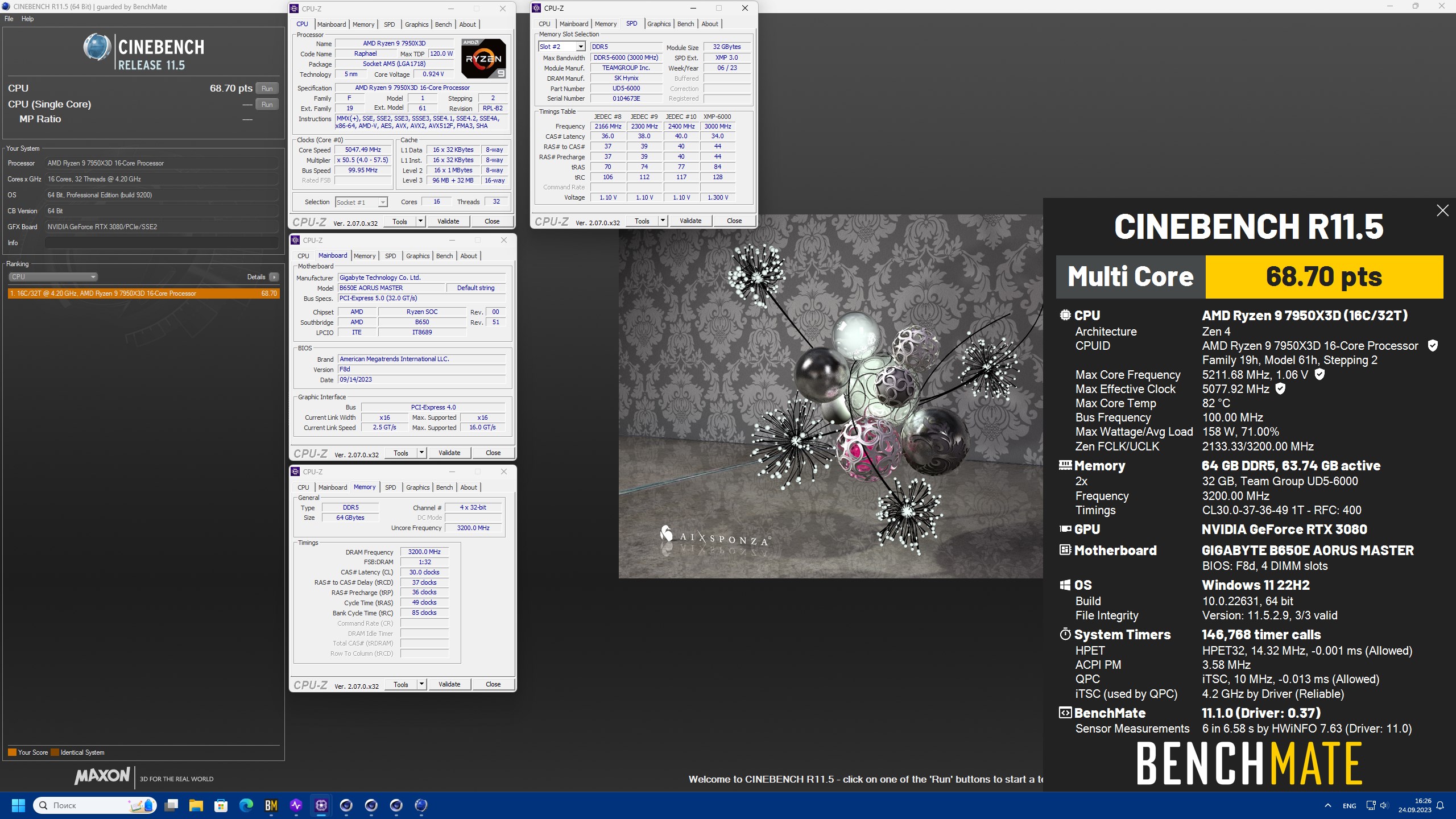The width and height of the screenshot is (1456, 819).
Task: Click the Core Speed 5047.49 MHz value
Action: click(363, 150)
